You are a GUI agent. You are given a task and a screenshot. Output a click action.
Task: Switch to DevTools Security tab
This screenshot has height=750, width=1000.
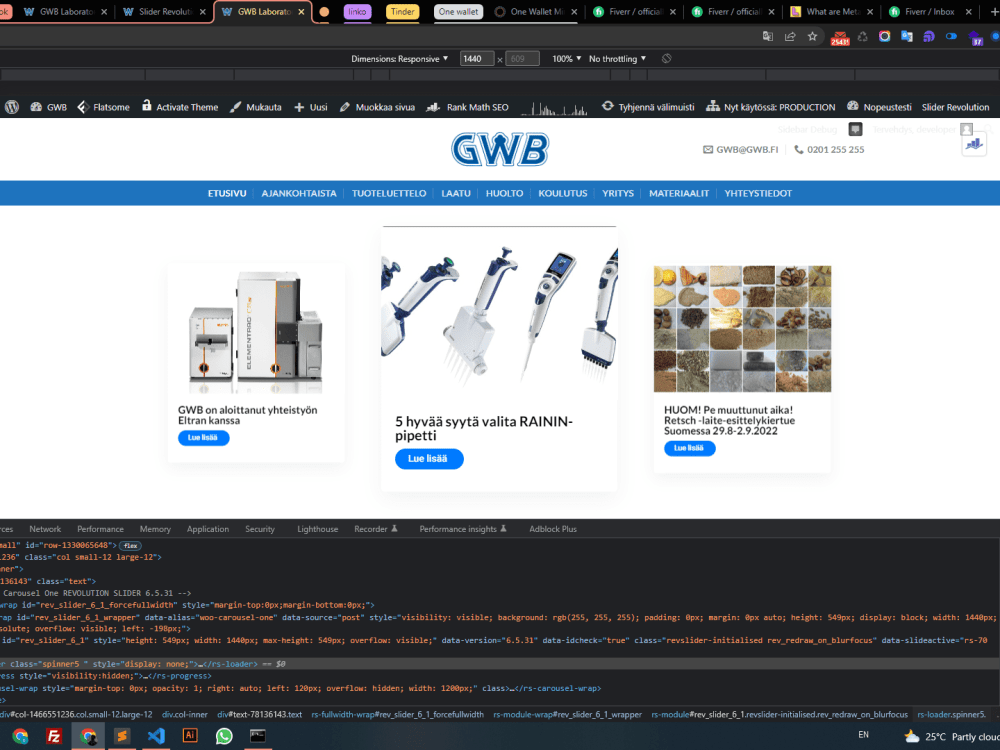click(x=260, y=529)
